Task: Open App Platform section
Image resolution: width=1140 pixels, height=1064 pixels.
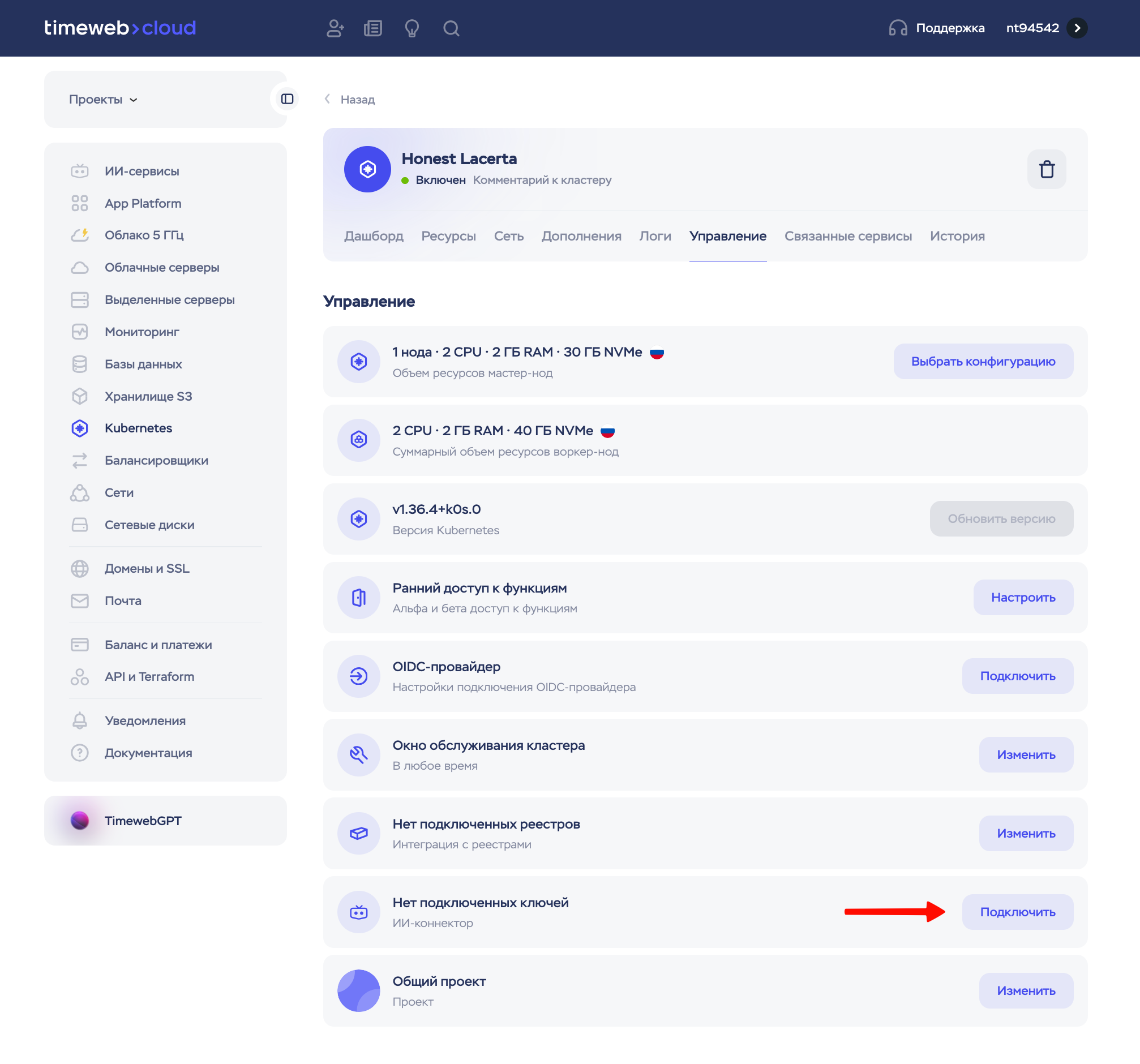Action: click(143, 204)
